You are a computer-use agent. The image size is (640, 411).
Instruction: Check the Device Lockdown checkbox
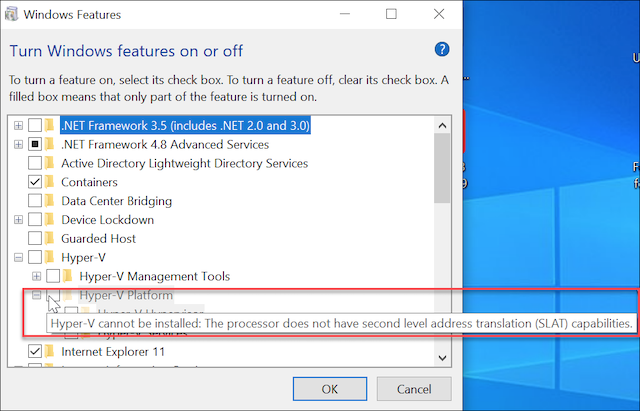[35, 220]
